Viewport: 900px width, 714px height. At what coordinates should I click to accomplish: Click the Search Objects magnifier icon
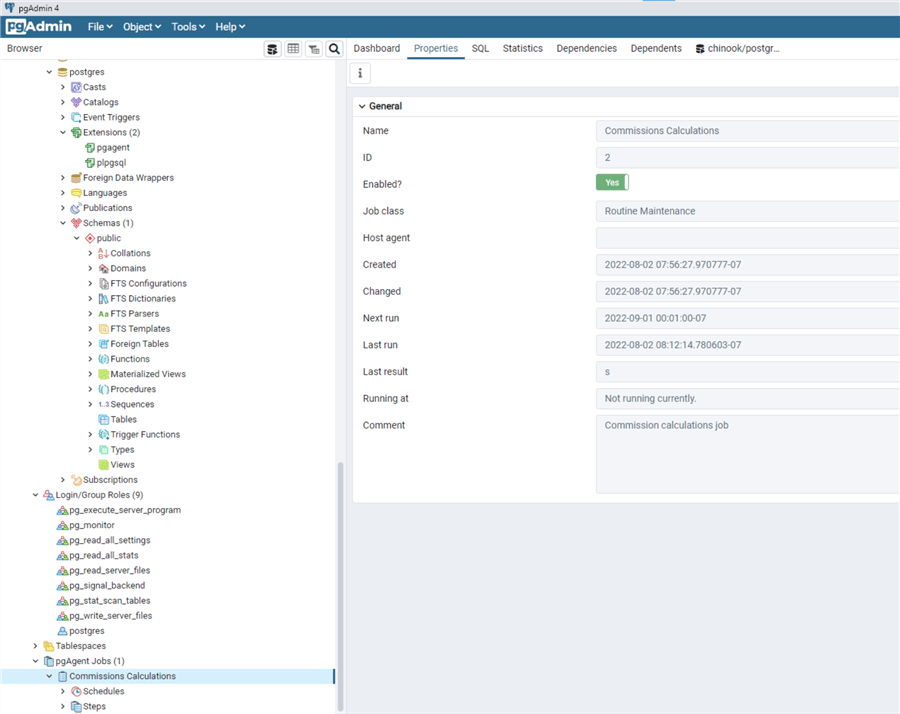pyautogui.click(x=334, y=49)
